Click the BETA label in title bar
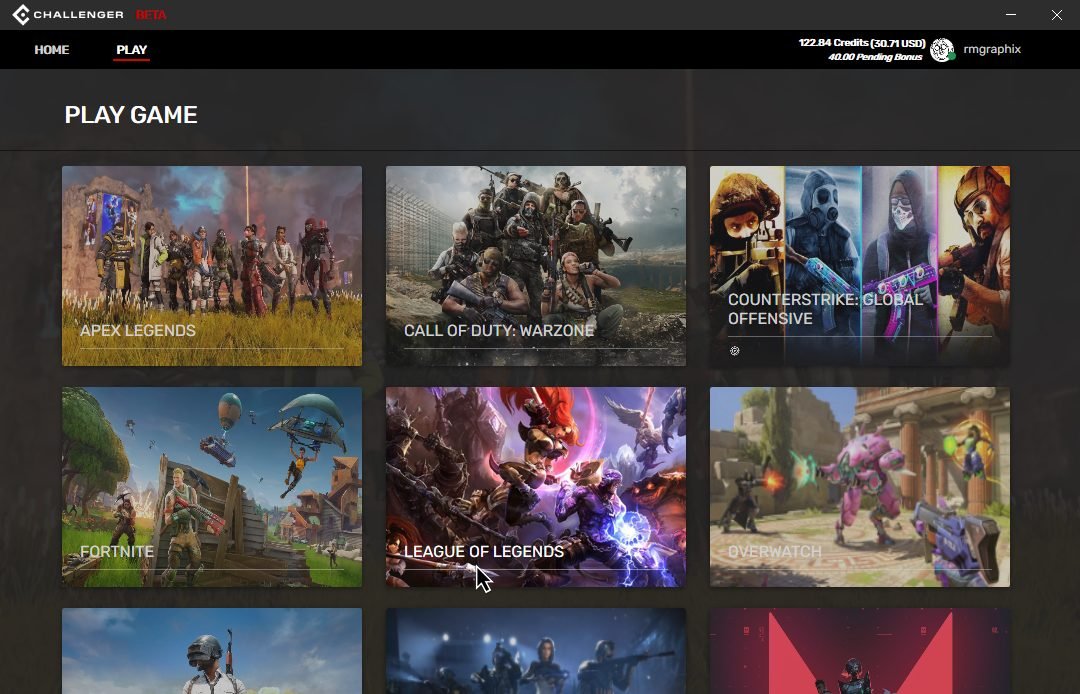1080x694 pixels. pos(151,14)
